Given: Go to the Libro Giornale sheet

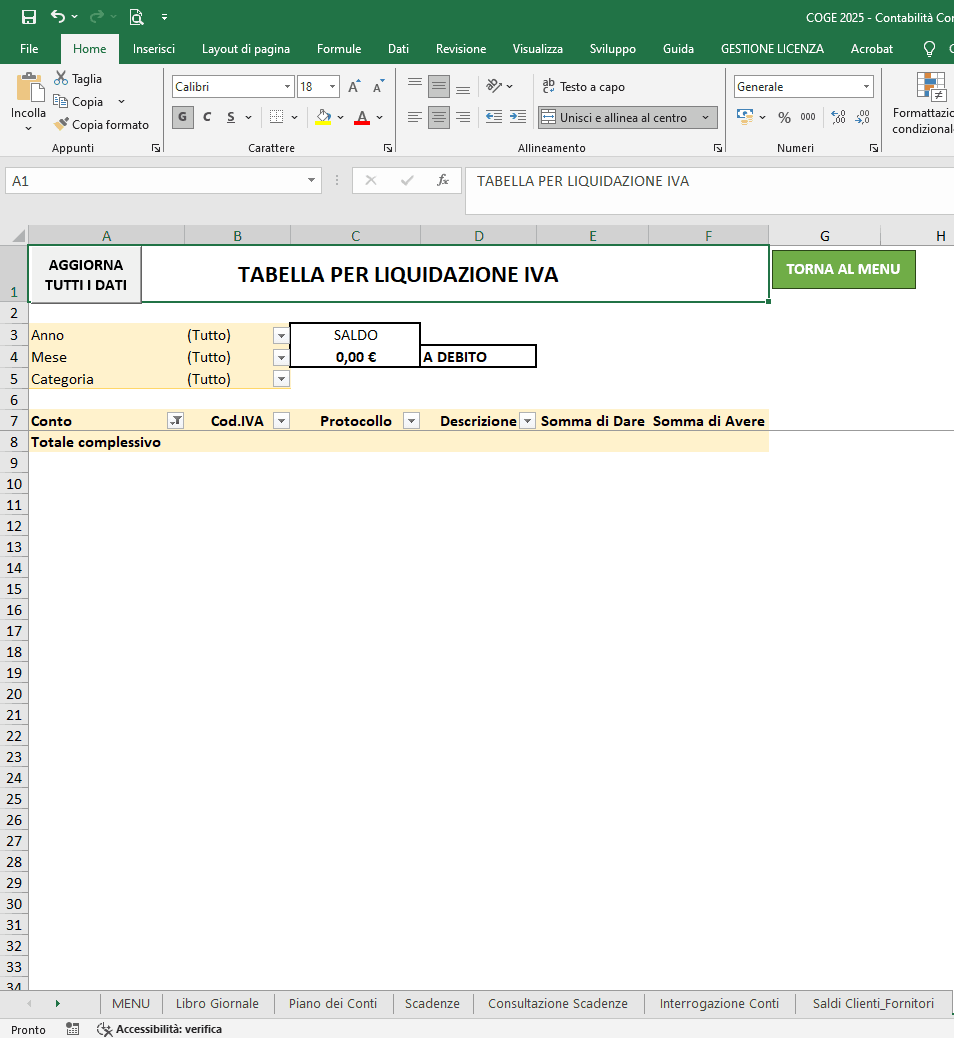Looking at the screenshot, I should pos(217,1004).
